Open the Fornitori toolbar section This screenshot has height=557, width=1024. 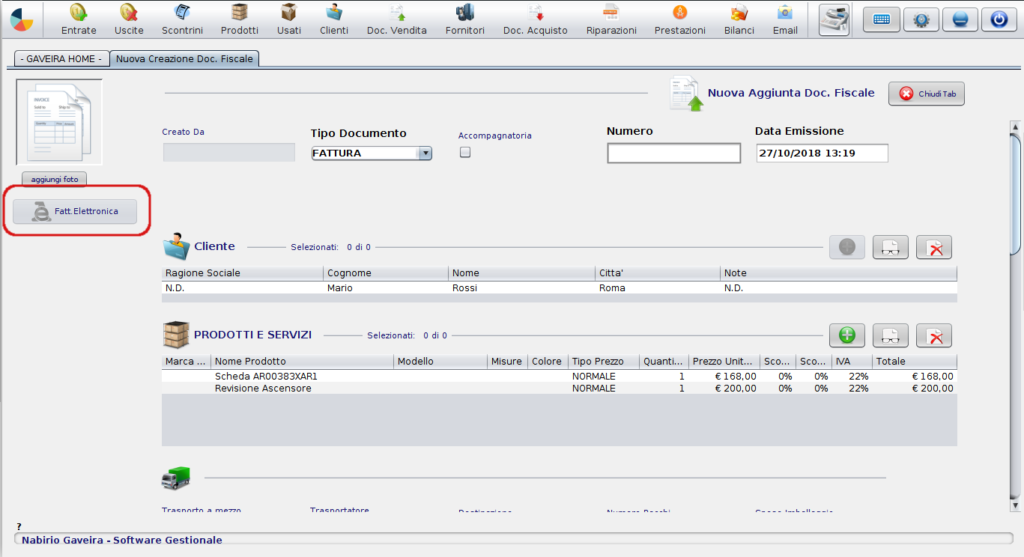(464, 19)
